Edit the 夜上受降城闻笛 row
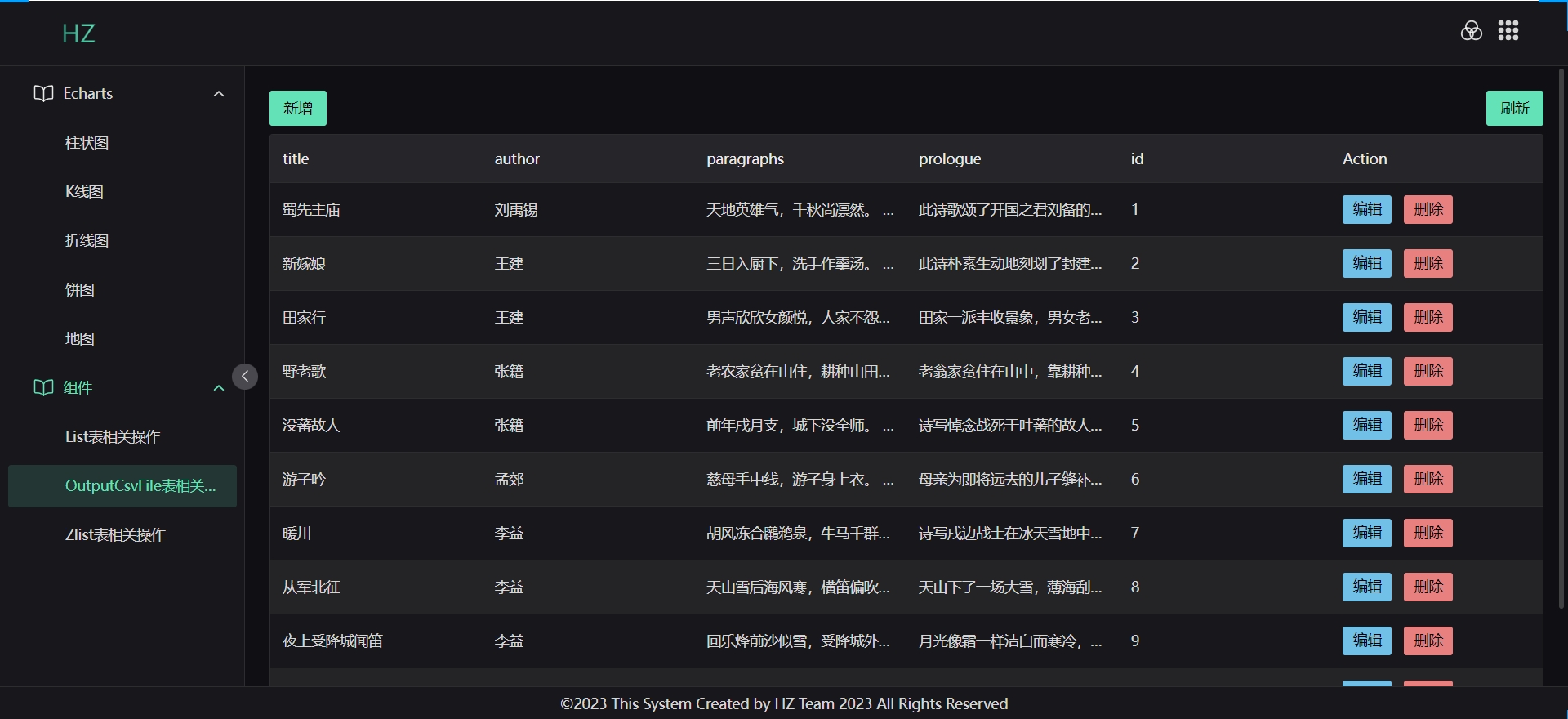This screenshot has width=1568, height=719. 1367,641
